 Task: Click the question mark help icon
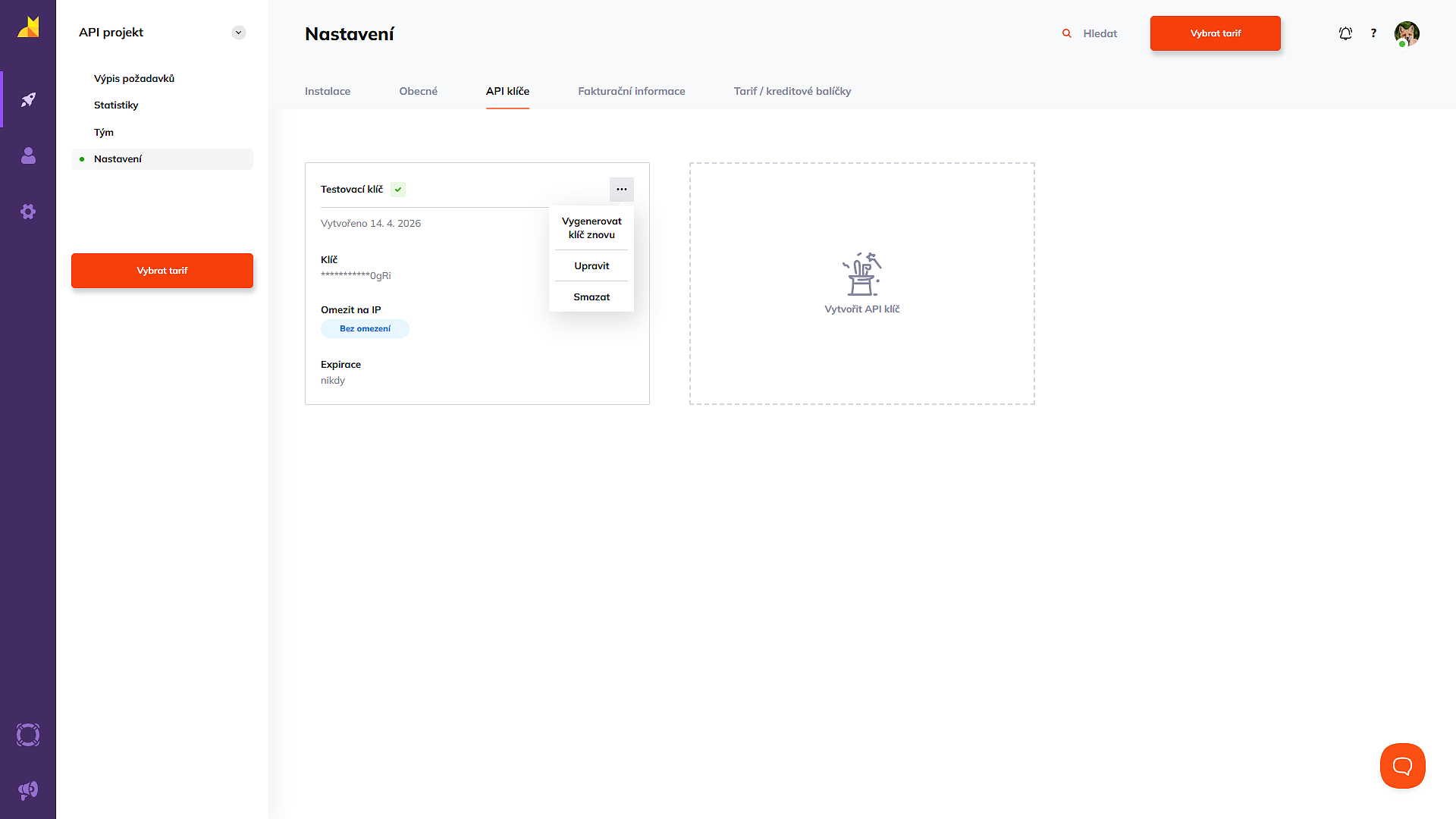[1373, 33]
